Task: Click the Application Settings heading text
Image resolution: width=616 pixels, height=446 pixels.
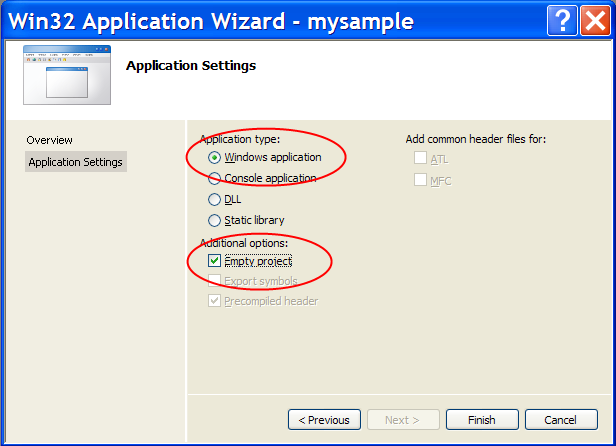Action: click(191, 66)
